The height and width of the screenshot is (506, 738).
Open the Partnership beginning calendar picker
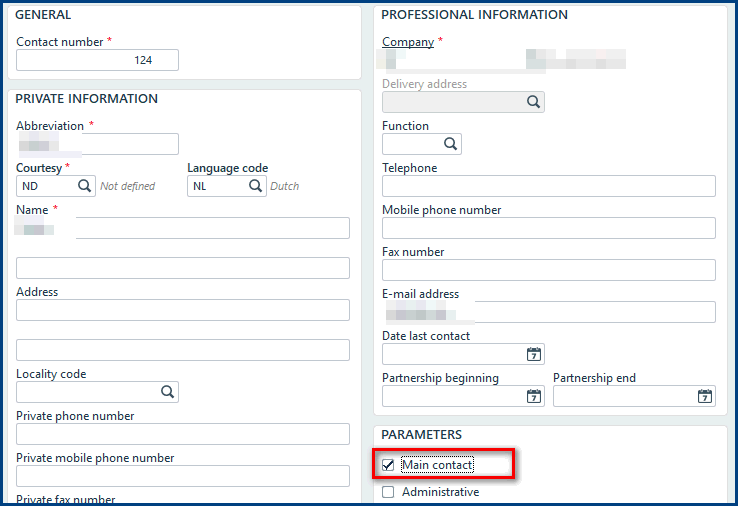pyautogui.click(x=534, y=396)
